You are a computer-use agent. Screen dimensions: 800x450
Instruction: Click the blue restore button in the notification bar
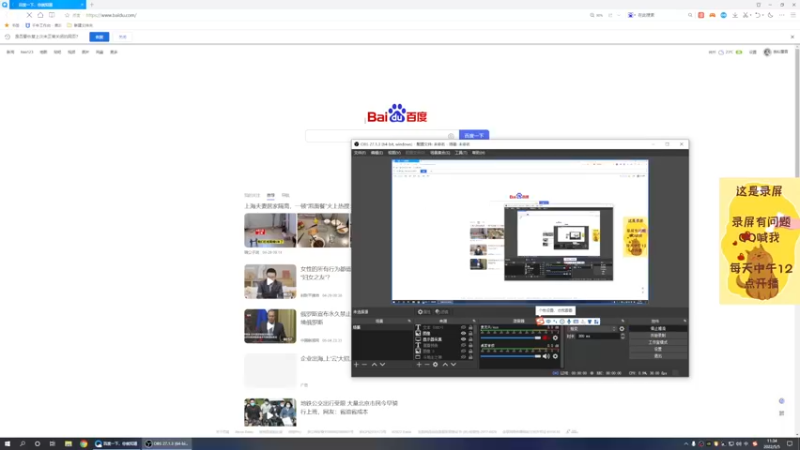(99, 37)
